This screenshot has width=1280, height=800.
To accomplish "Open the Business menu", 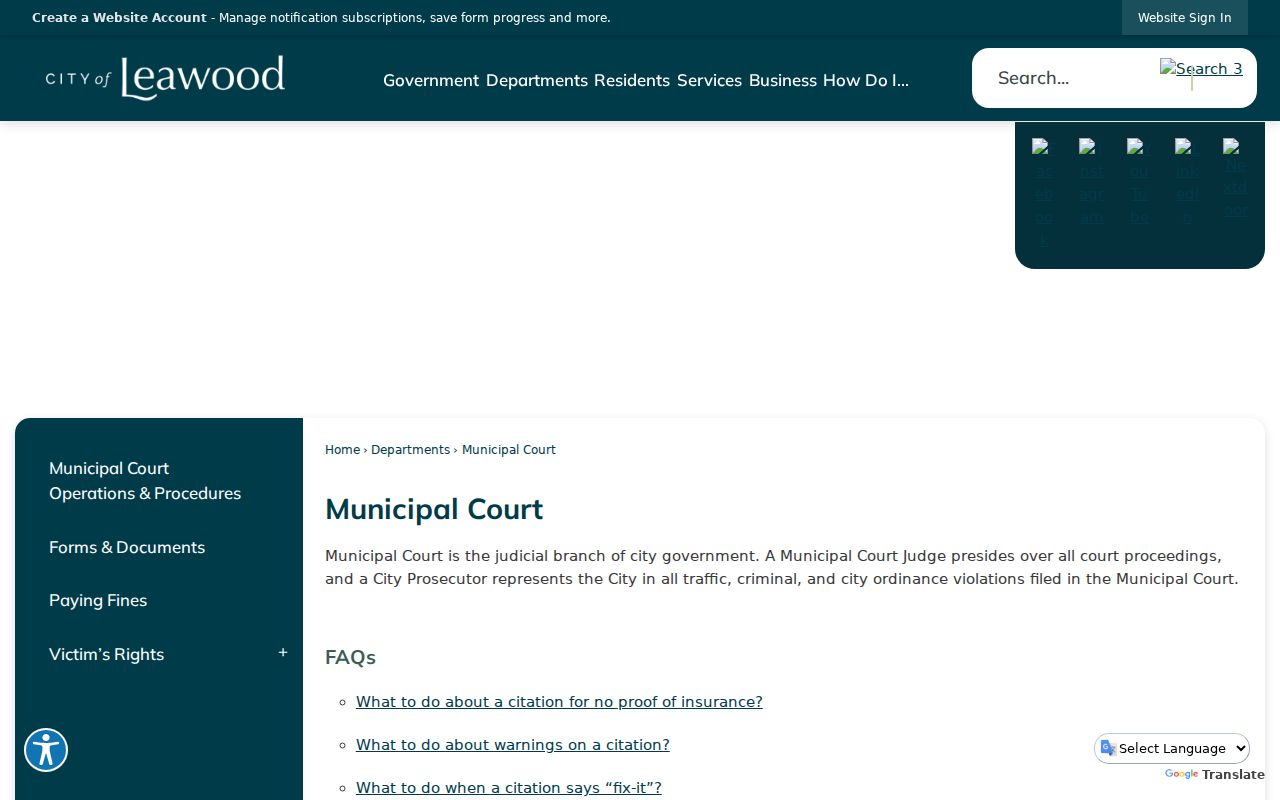I will (x=783, y=80).
